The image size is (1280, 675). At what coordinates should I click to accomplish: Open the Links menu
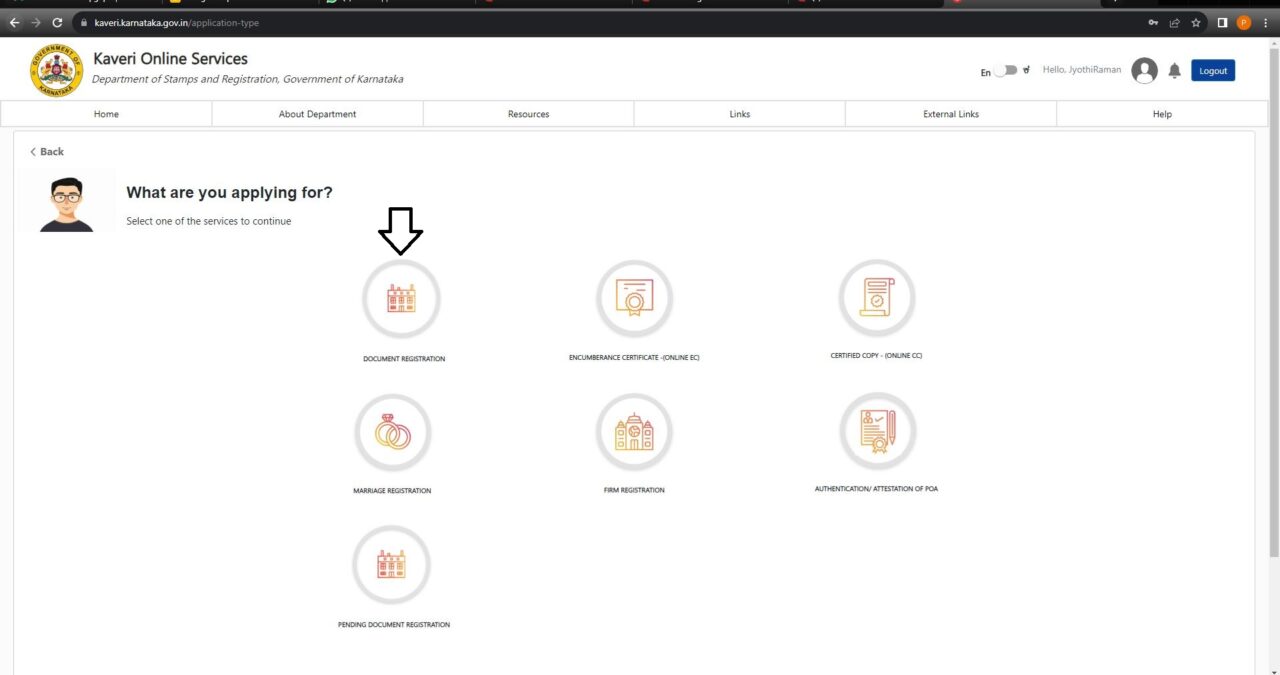(x=739, y=114)
